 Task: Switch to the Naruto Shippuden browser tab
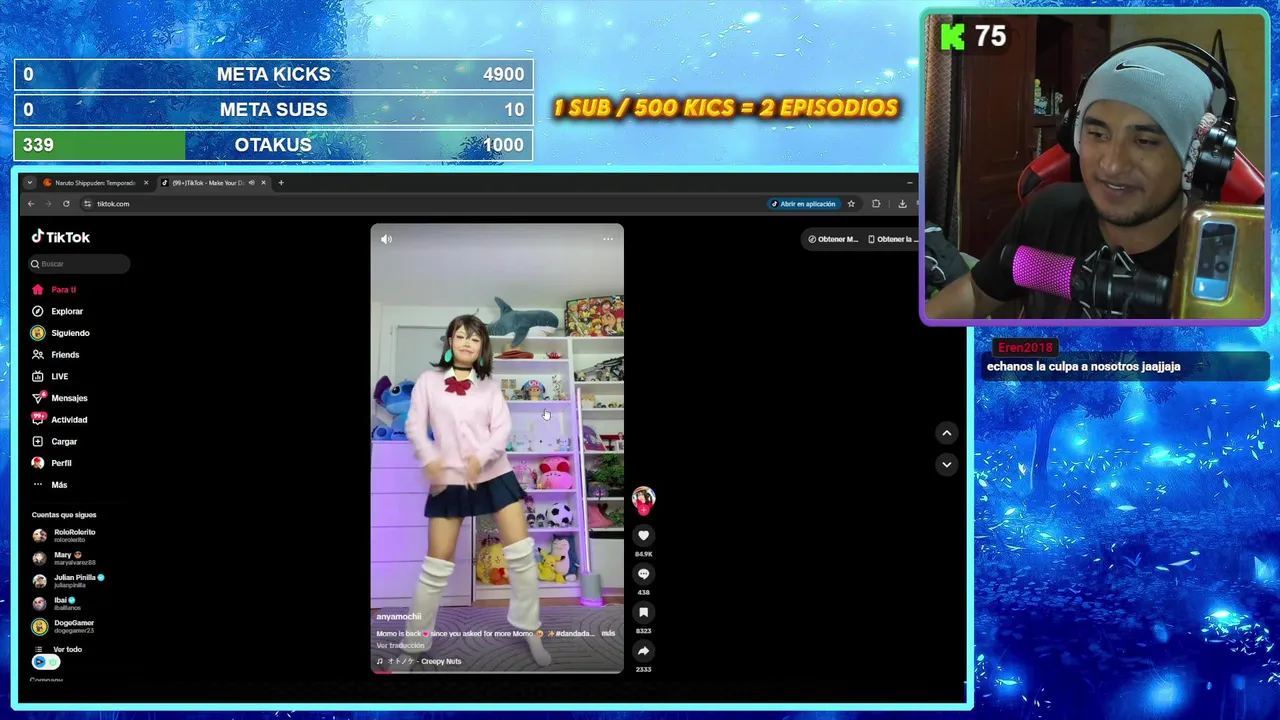tap(96, 183)
